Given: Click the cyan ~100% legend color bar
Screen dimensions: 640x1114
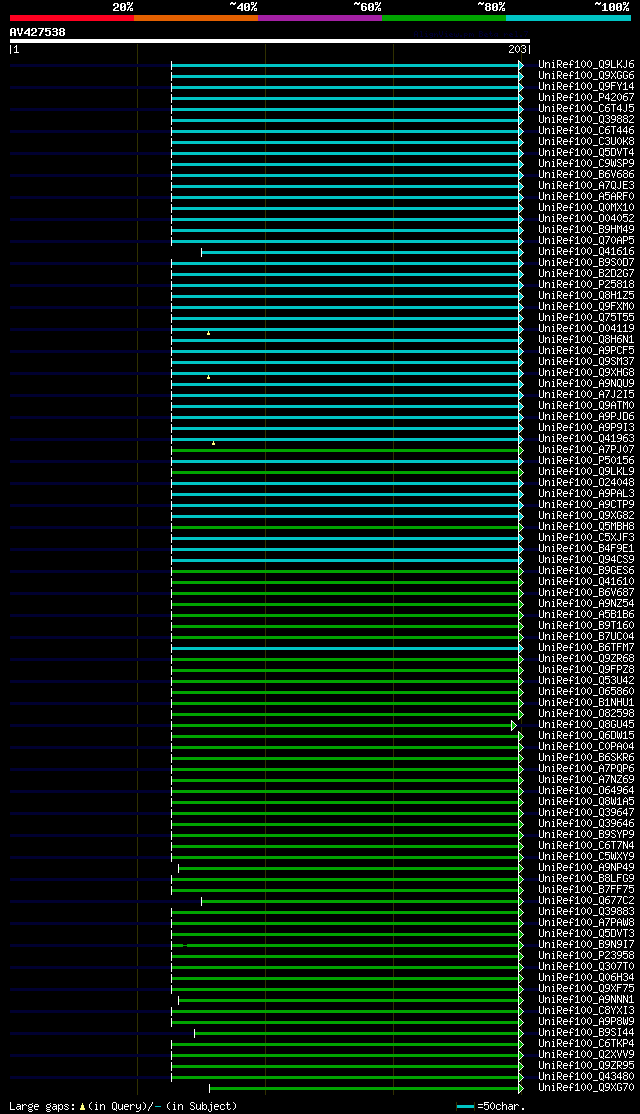Looking at the screenshot, I should pyautogui.click(x=568, y=18).
